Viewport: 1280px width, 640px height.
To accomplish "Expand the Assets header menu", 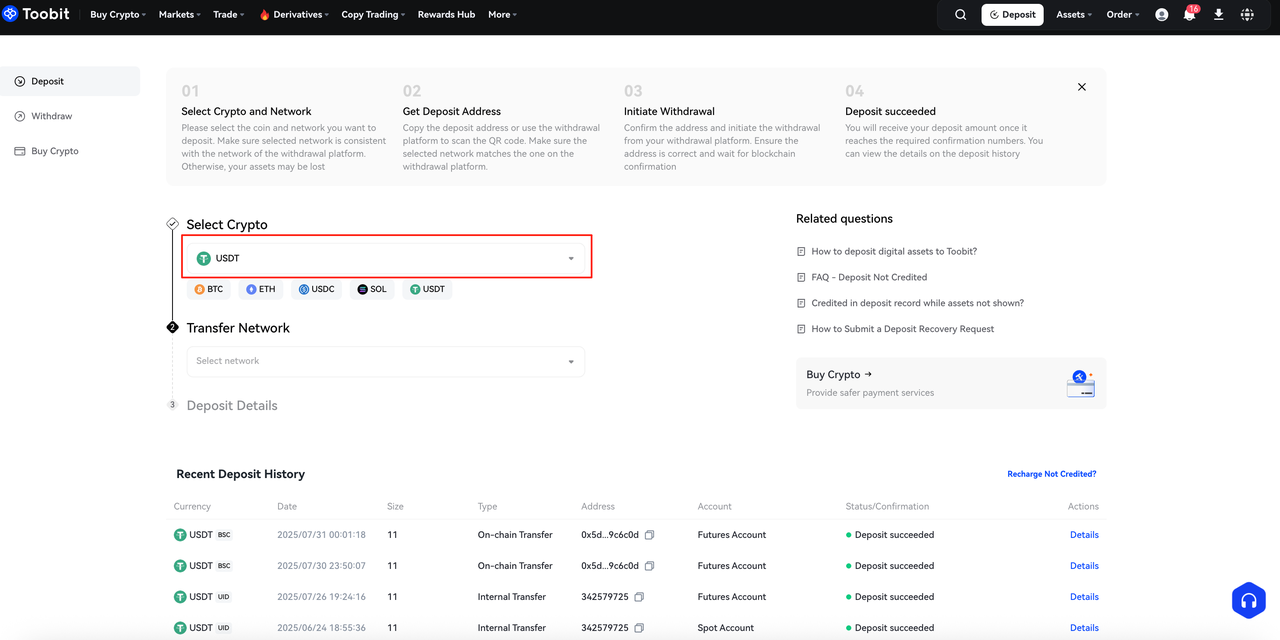I will 1074,15.
